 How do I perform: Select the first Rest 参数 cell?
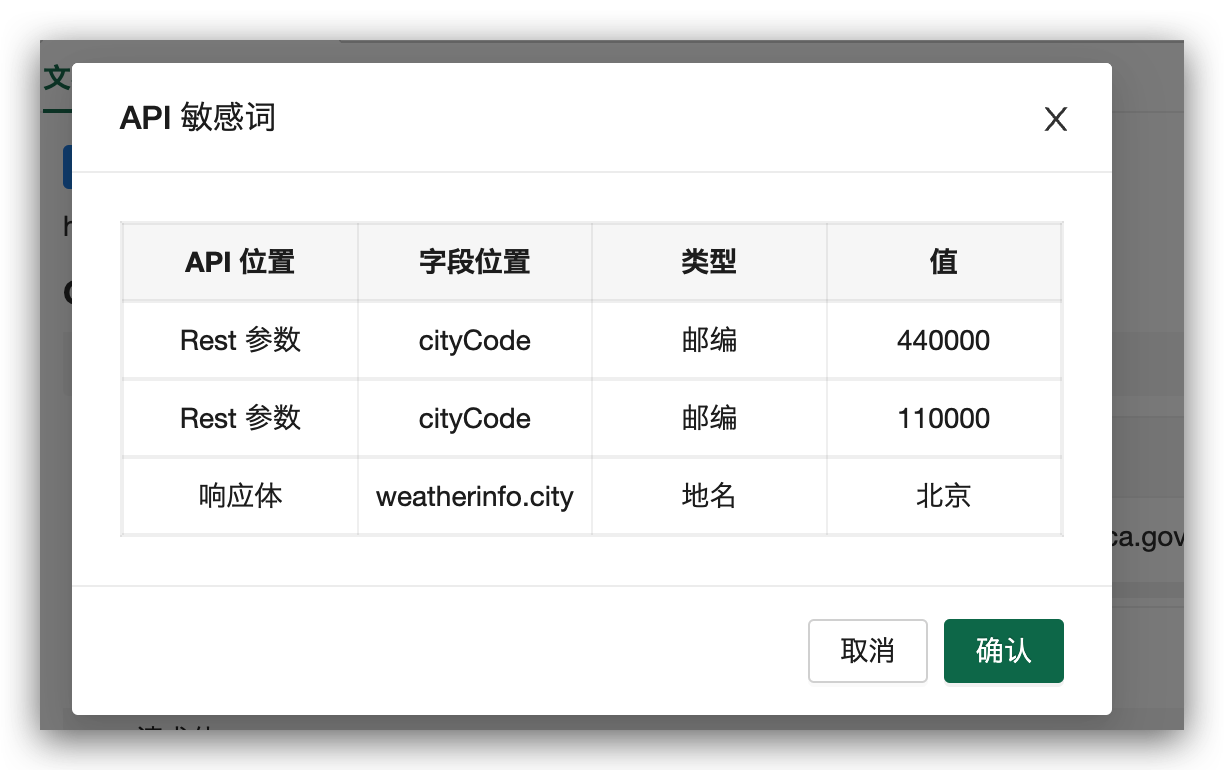[239, 340]
